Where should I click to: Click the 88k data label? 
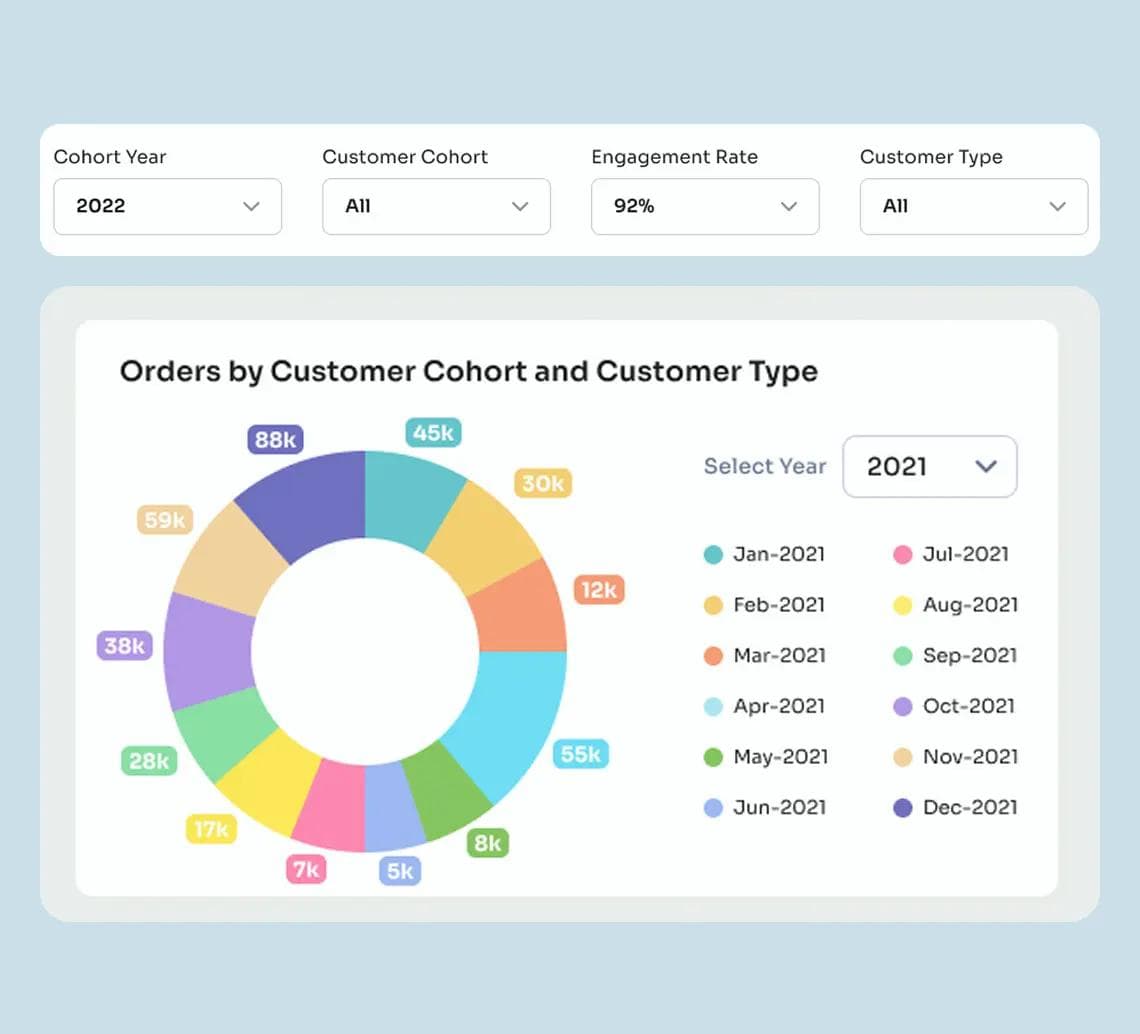[x=276, y=439]
